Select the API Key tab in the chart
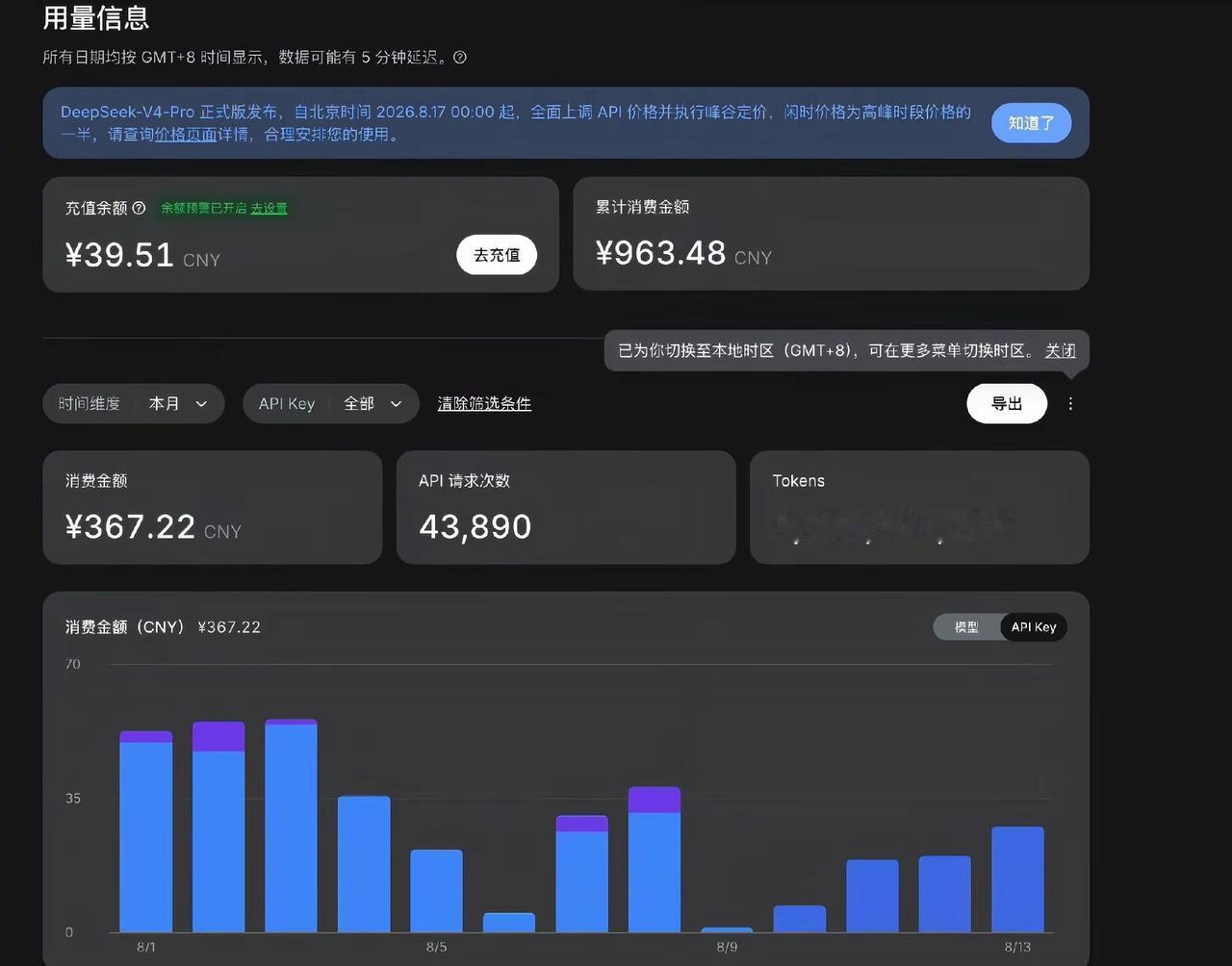The width and height of the screenshot is (1232, 966). pyautogui.click(x=1034, y=627)
